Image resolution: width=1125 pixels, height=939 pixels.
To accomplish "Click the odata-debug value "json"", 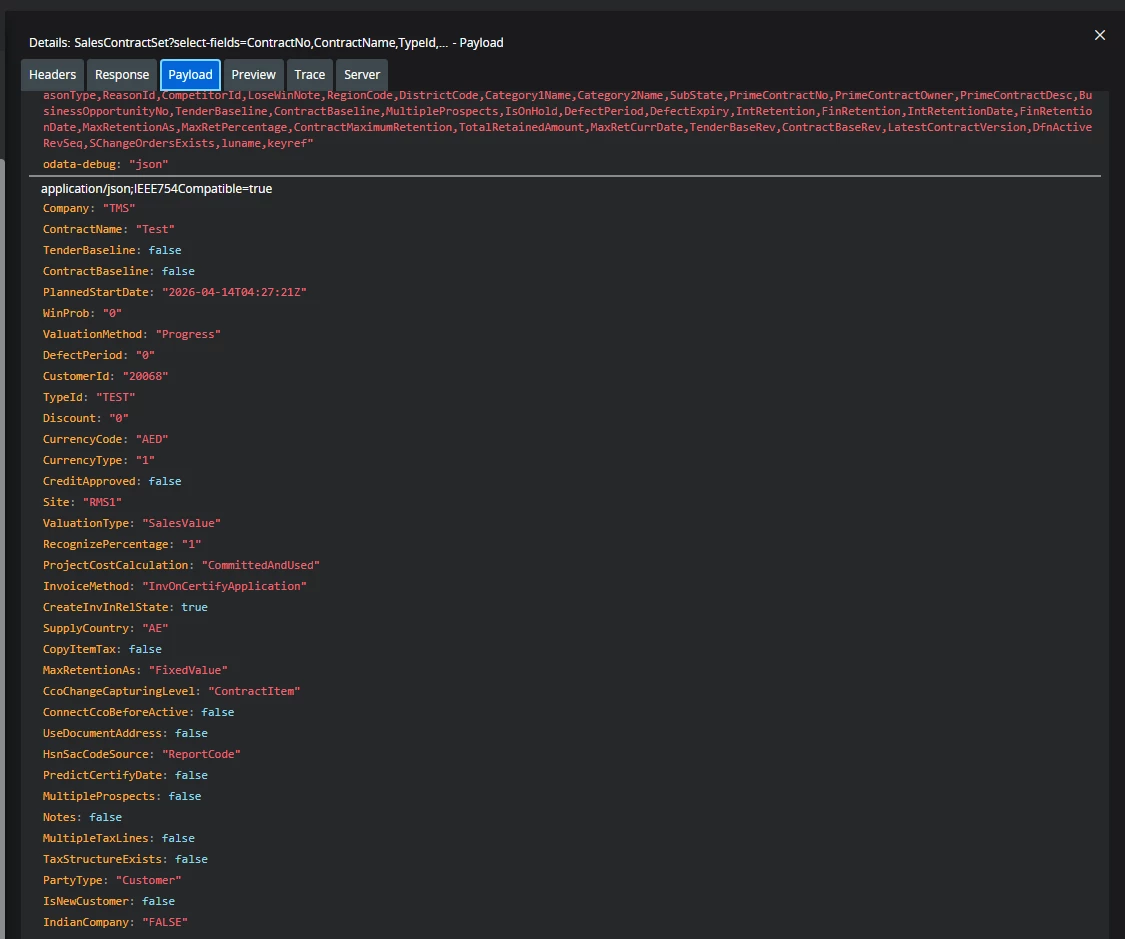I will (149, 164).
